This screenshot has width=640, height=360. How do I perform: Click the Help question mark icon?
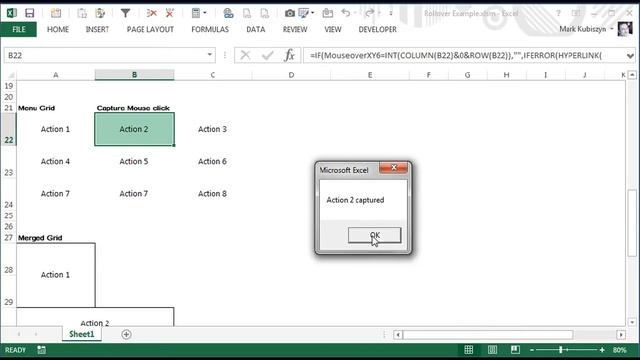click(x=558, y=13)
